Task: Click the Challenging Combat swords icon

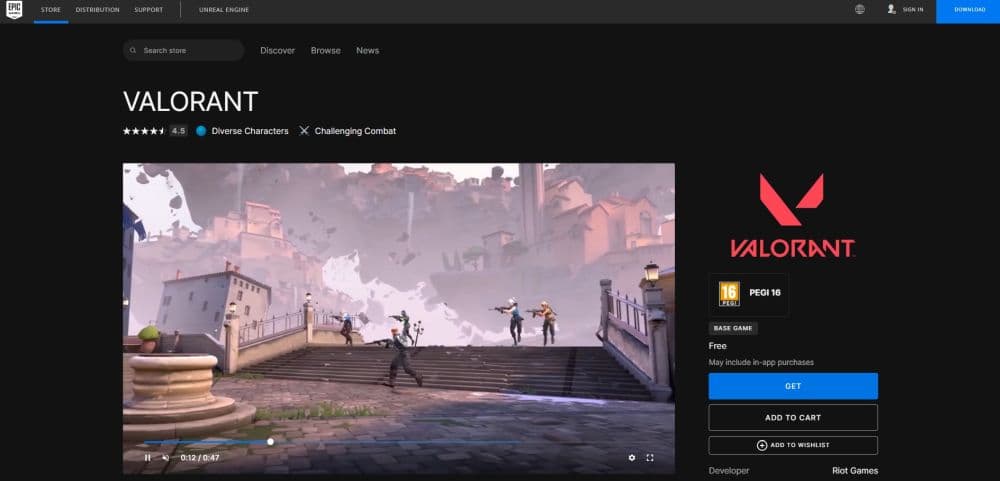Action: click(x=304, y=131)
